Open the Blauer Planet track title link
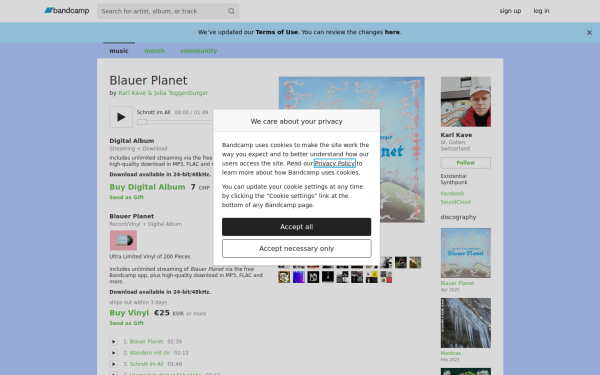Image resolution: width=600 pixels, height=375 pixels. [146, 341]
